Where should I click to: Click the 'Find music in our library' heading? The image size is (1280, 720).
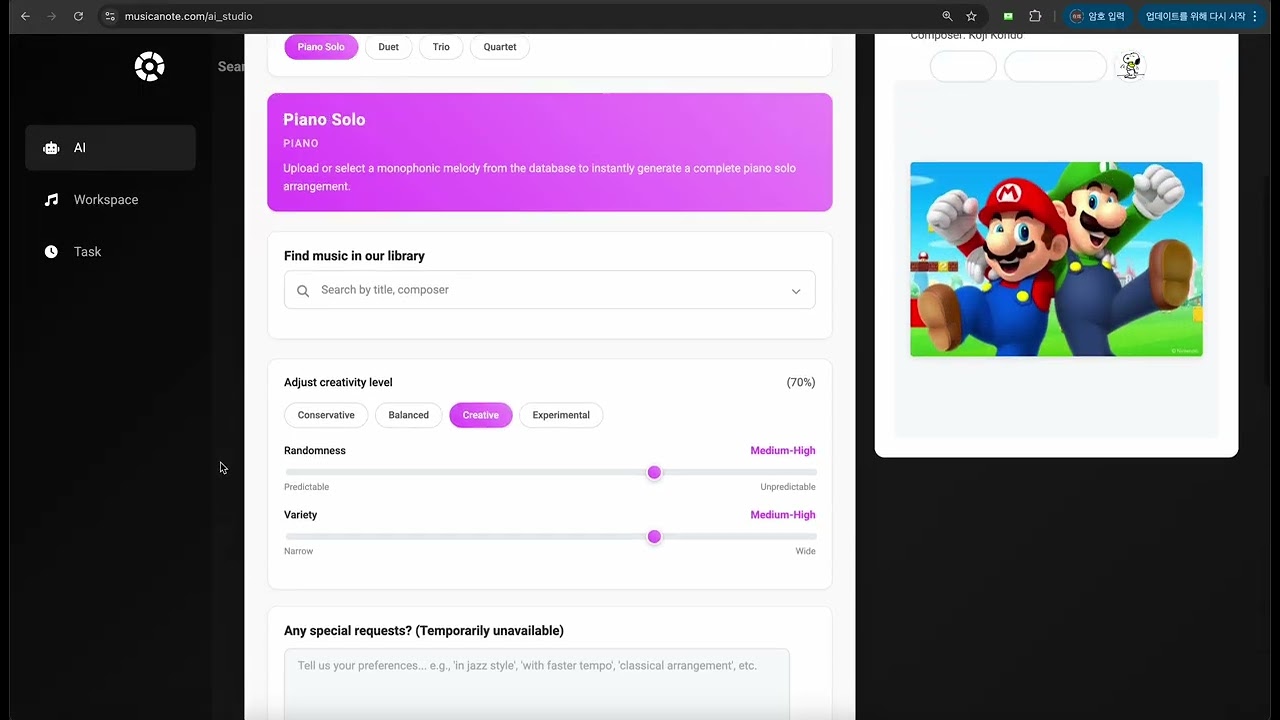[354, 256]
